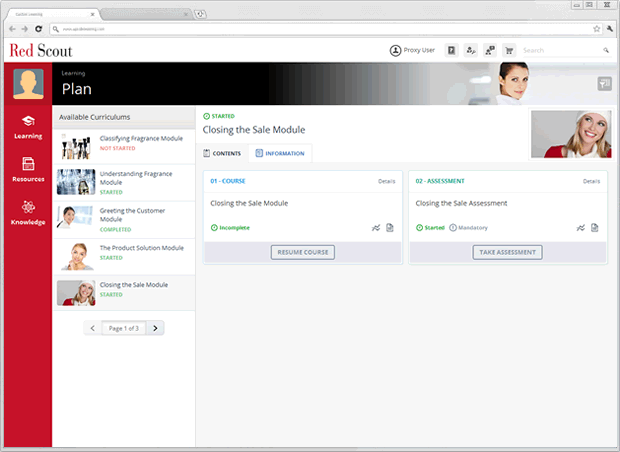Reload the browser page
The width and height of the screenshot is (620, 452).
tap(38, 29)
